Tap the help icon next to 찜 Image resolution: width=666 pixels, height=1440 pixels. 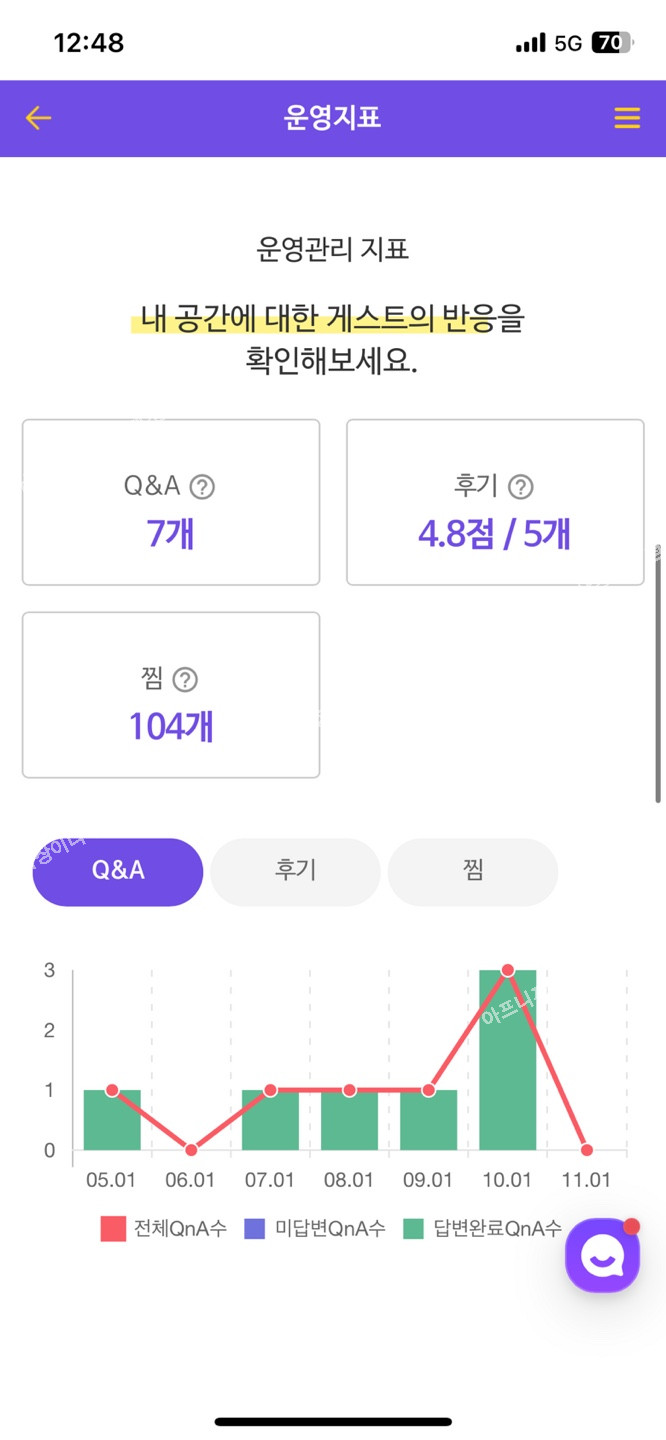coord(185,680)
